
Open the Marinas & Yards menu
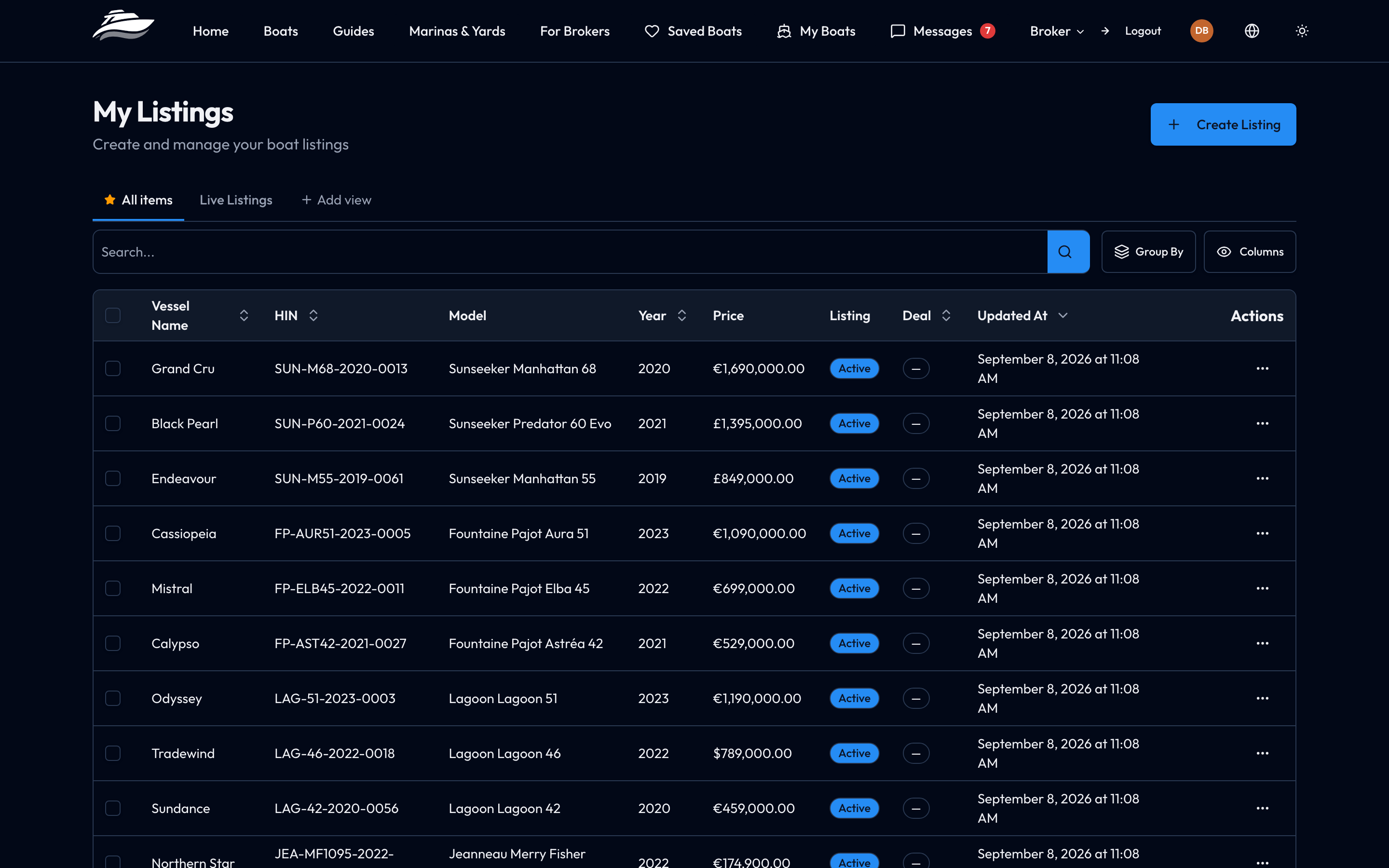(x=457, y=31)
